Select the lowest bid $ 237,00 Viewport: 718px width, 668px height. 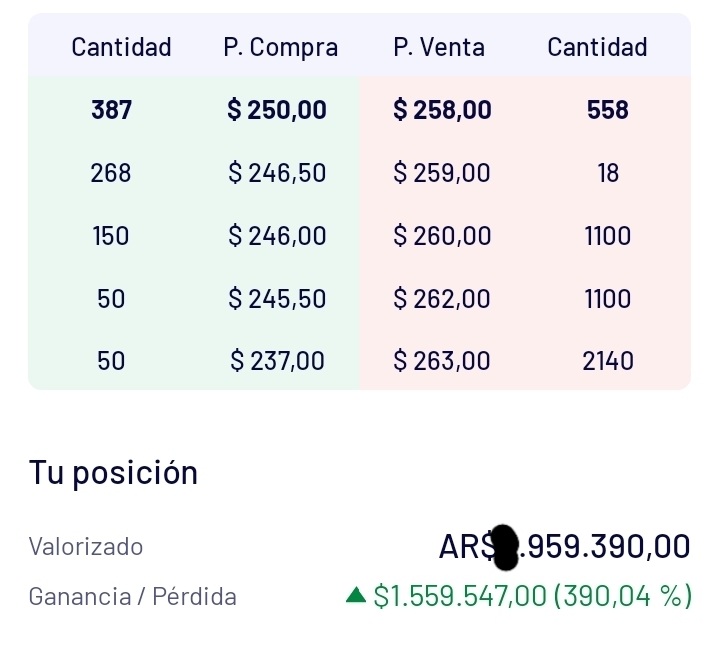(x=277, y=361)
